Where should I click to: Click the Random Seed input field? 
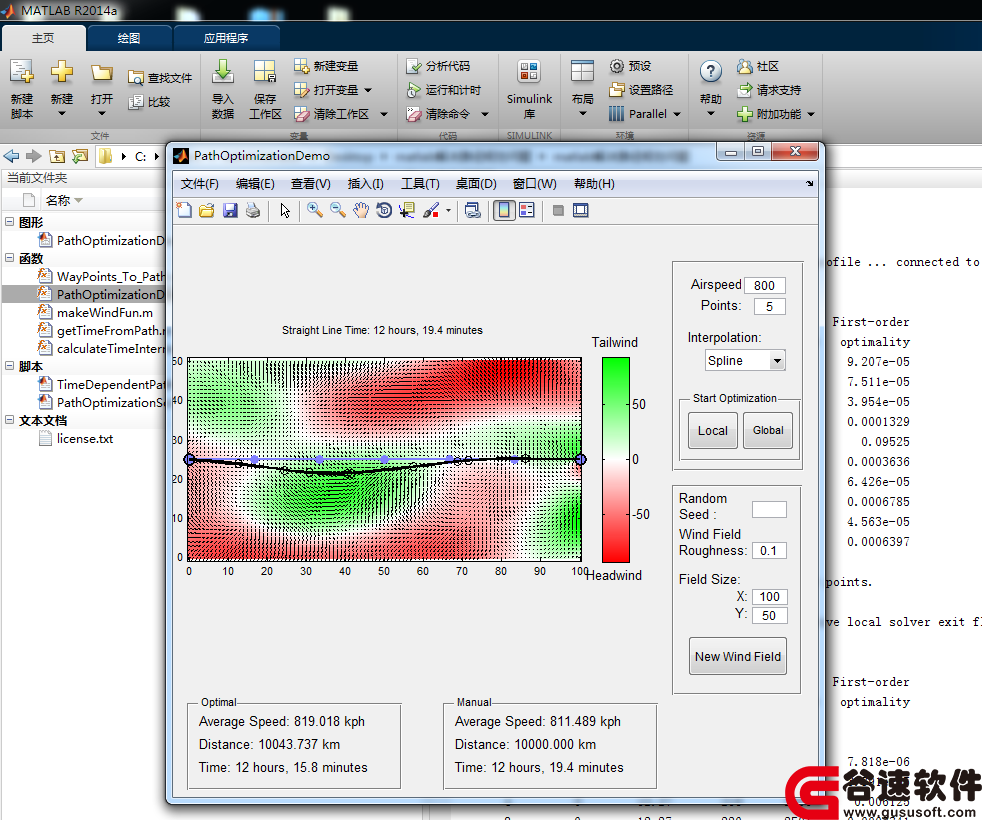[769, 509]
